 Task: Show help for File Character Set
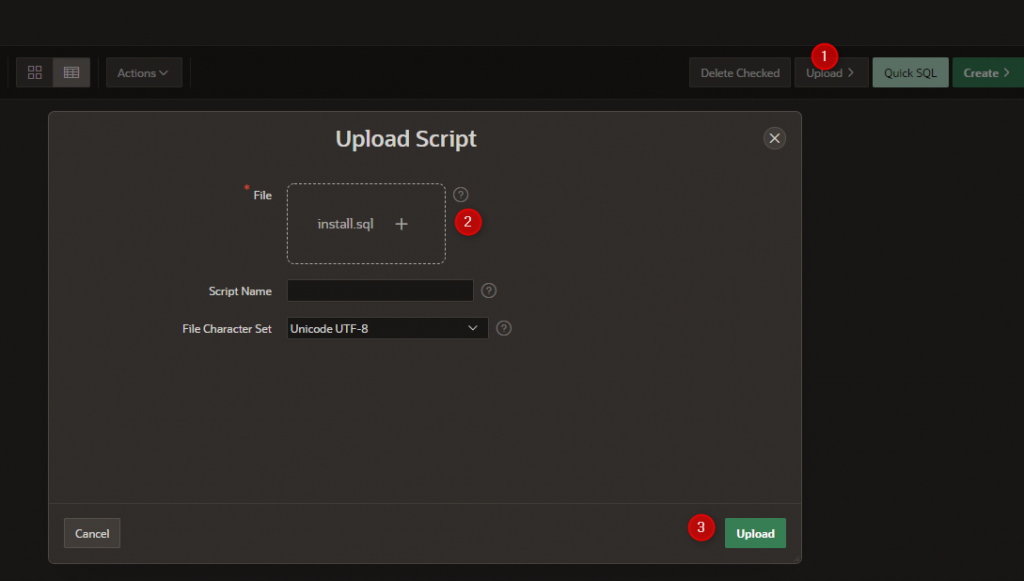click(504, 328)
